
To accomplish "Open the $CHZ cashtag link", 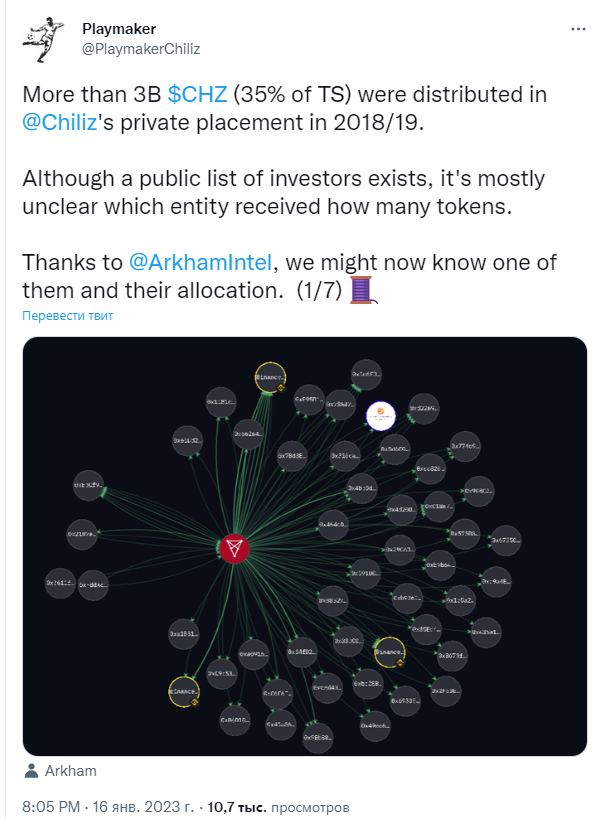I will [x=198, y=95].
